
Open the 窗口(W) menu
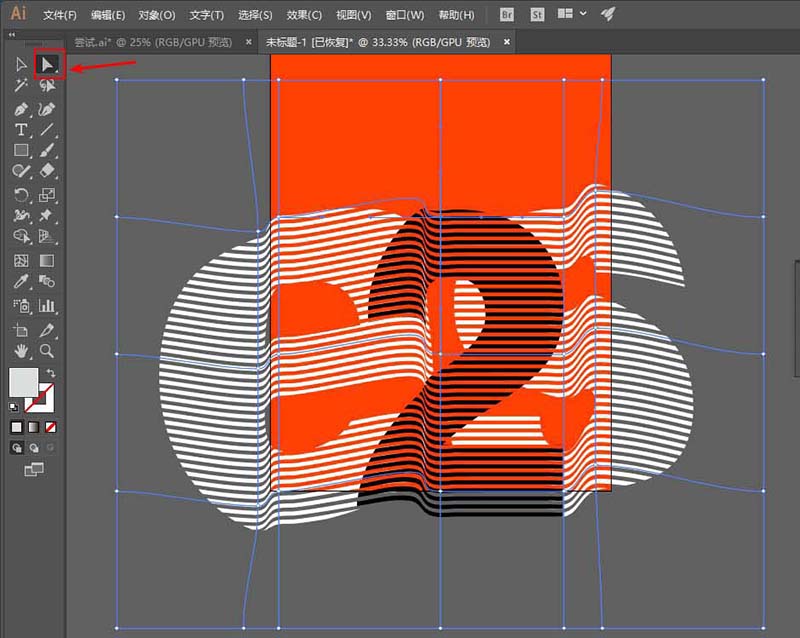click(x=405, y=15)
